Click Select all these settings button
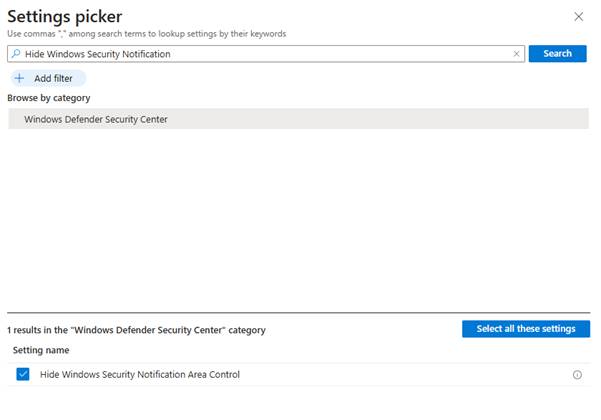 [525, 329]
